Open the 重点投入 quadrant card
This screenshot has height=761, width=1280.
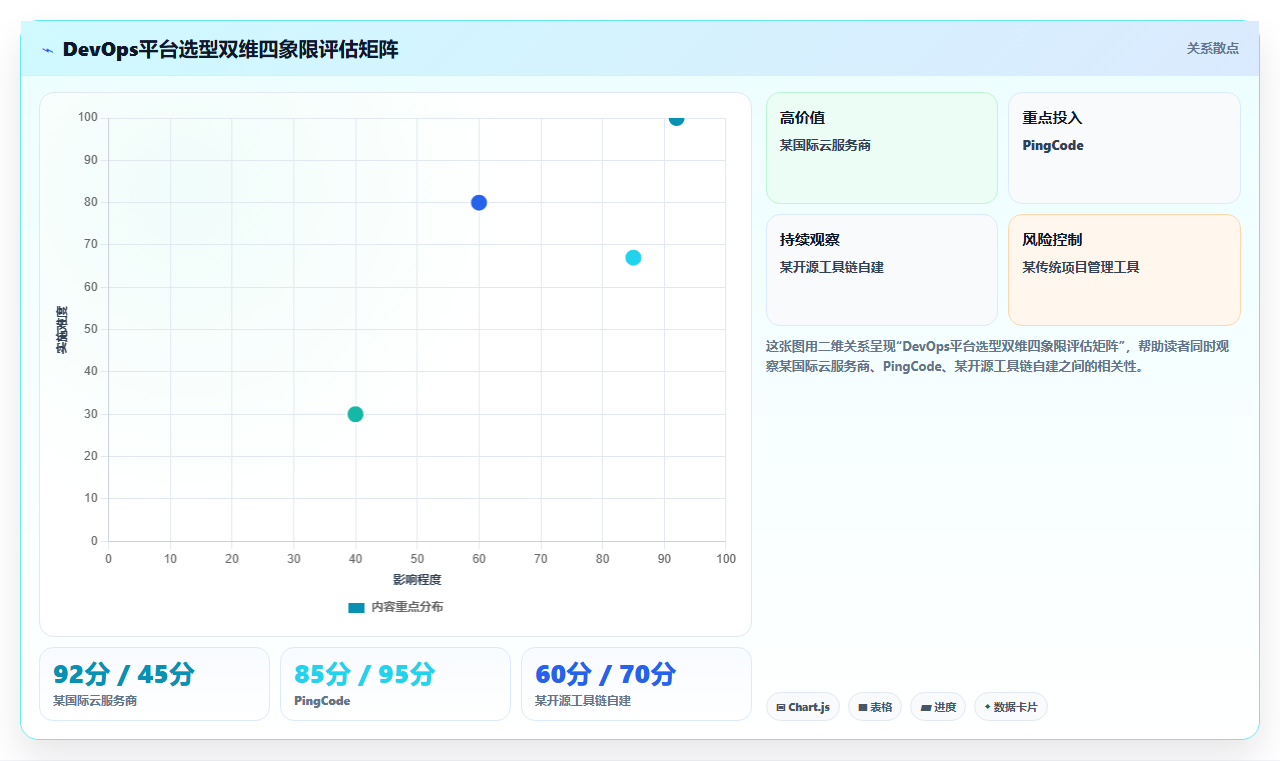[1124, 148]
